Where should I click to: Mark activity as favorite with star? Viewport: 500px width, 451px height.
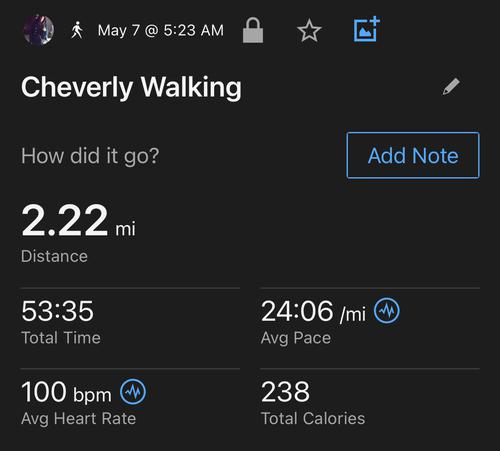[309, 30]
